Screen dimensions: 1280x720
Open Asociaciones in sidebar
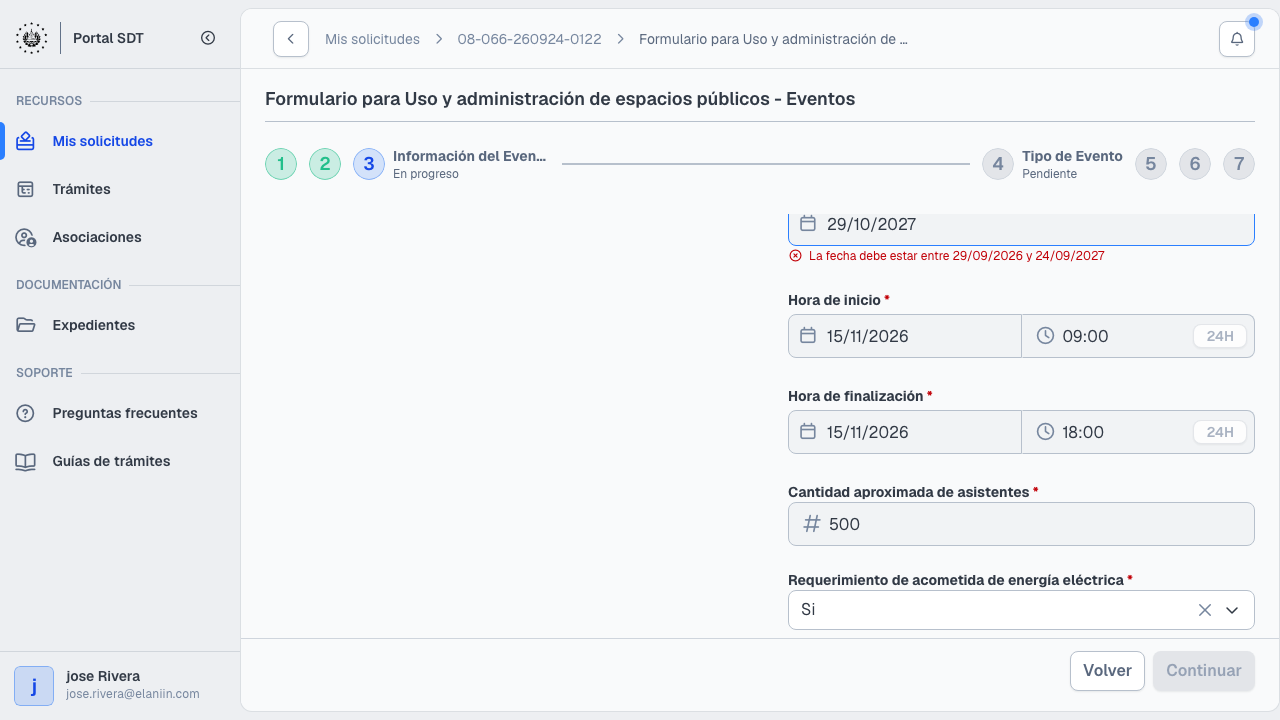pyautogui.click(x=120, y=237)
